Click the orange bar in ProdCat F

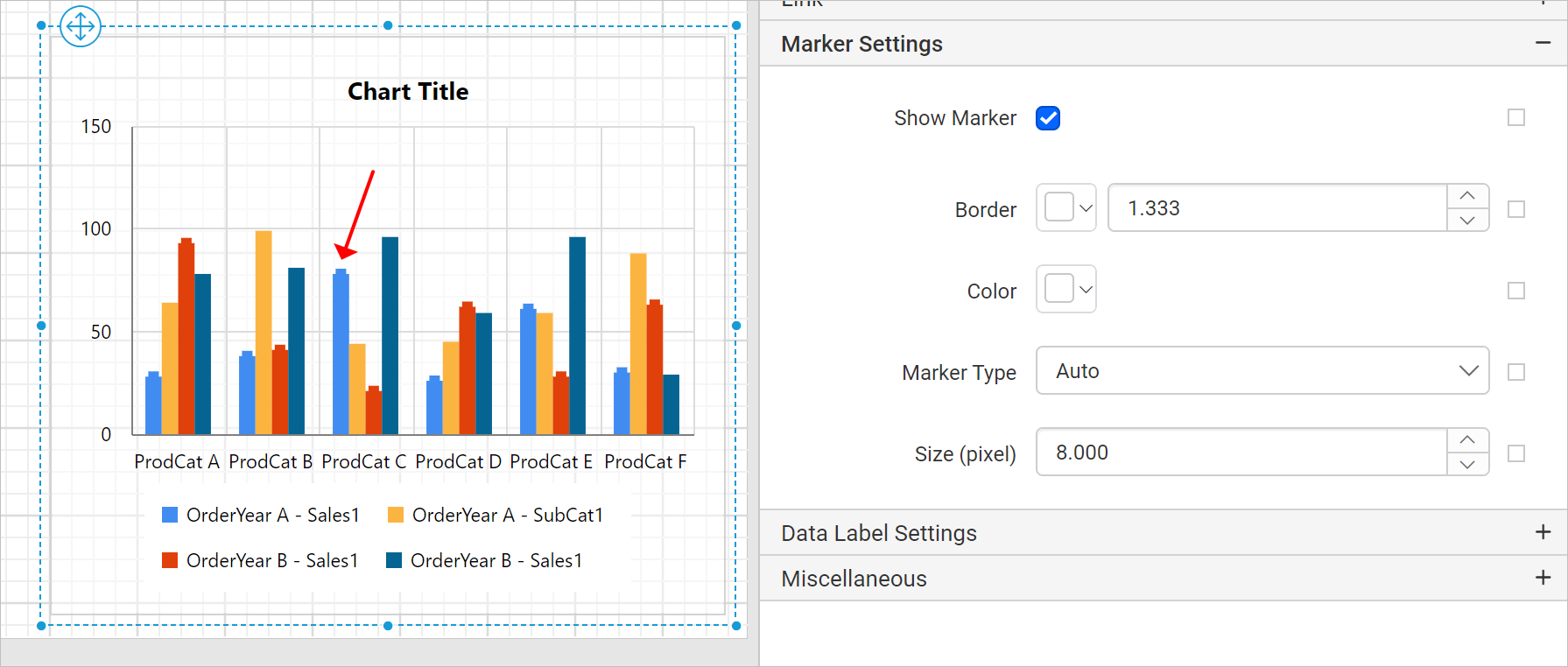pos(638,344)
